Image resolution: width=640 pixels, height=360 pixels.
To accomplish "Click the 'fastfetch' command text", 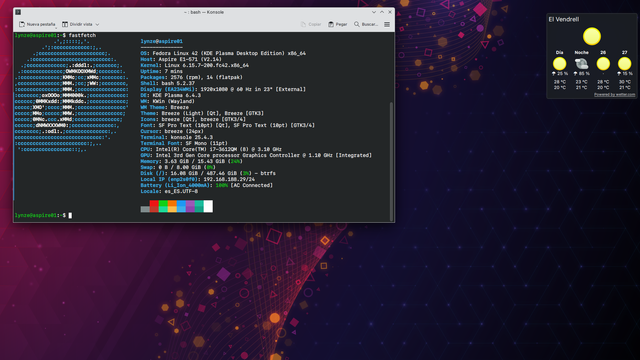I will [x=82, y=36].
